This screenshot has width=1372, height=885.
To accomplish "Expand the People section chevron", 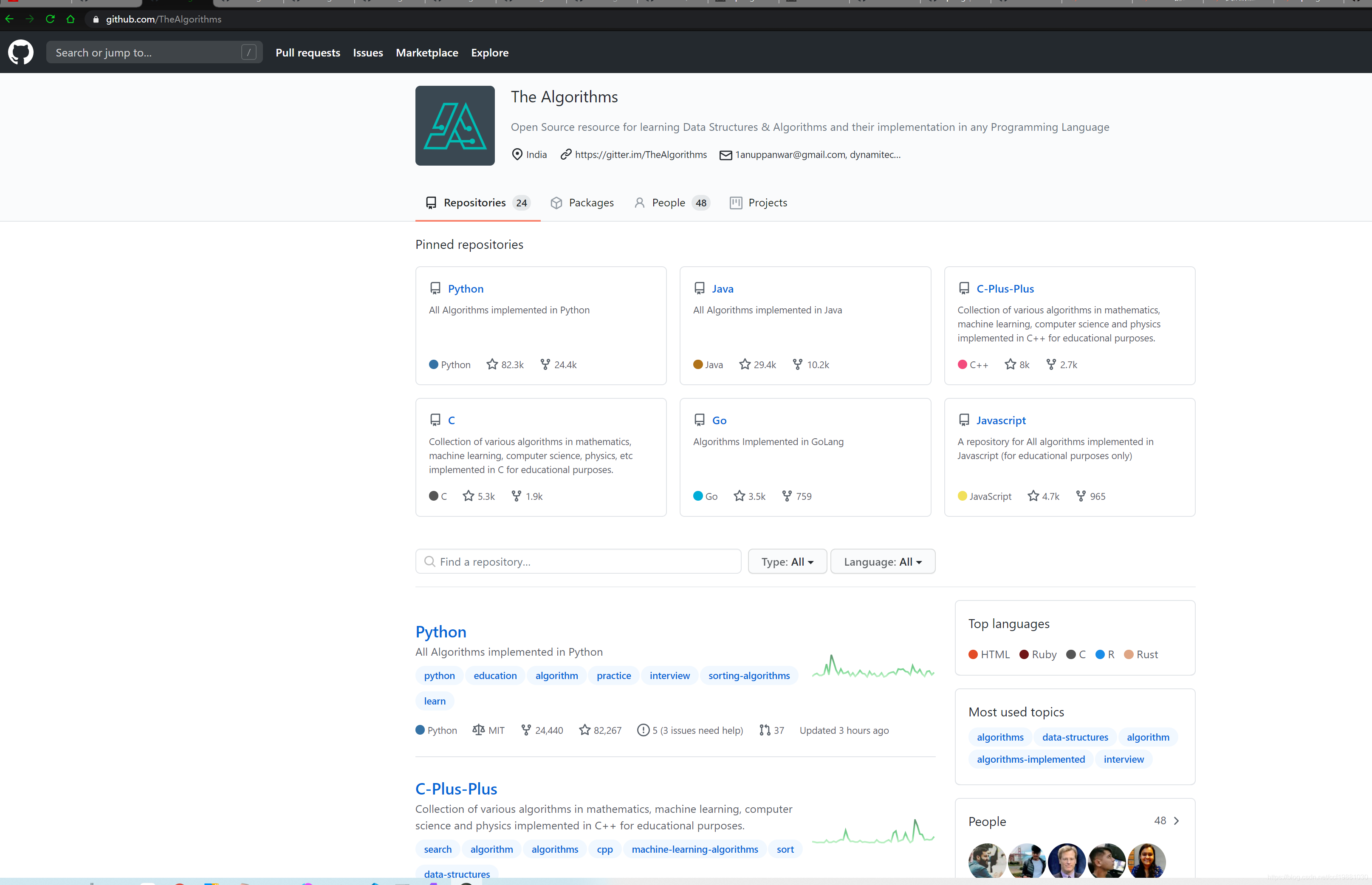I will coord(1177,820).
